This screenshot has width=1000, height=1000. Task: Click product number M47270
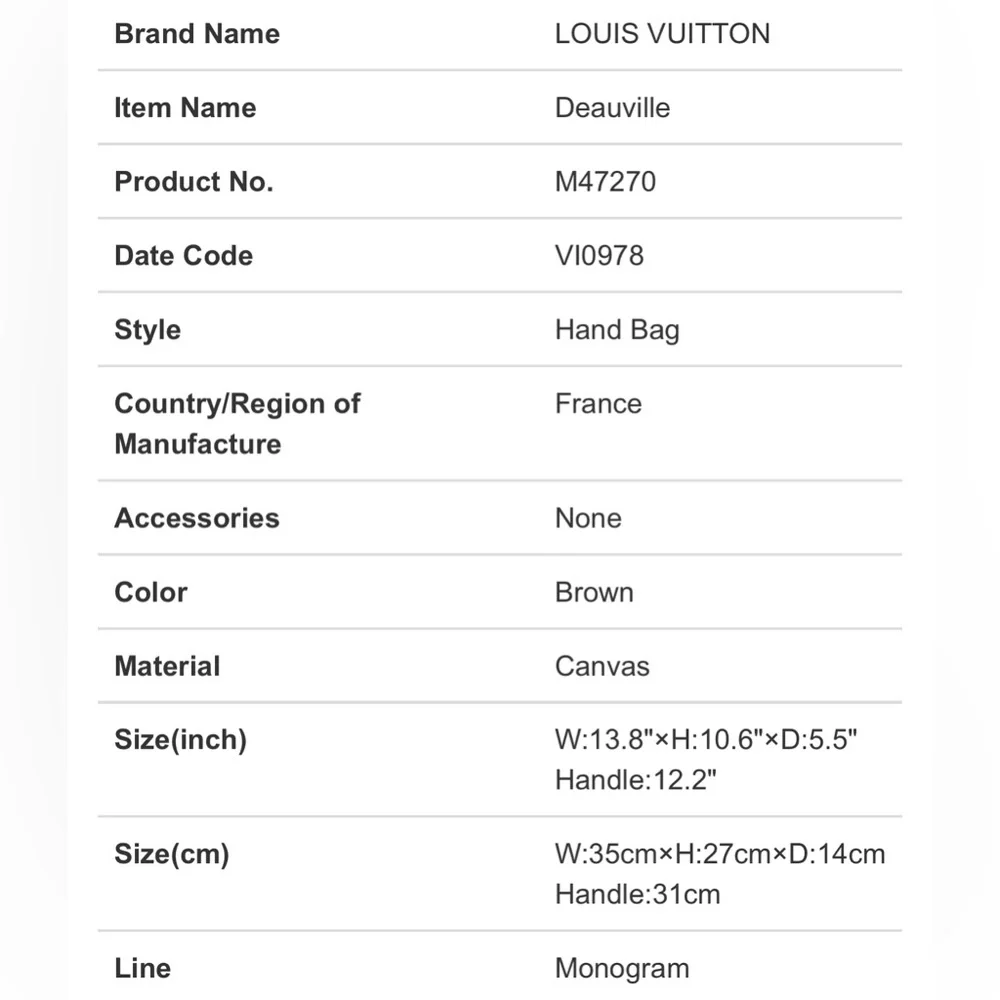point(605,182)
